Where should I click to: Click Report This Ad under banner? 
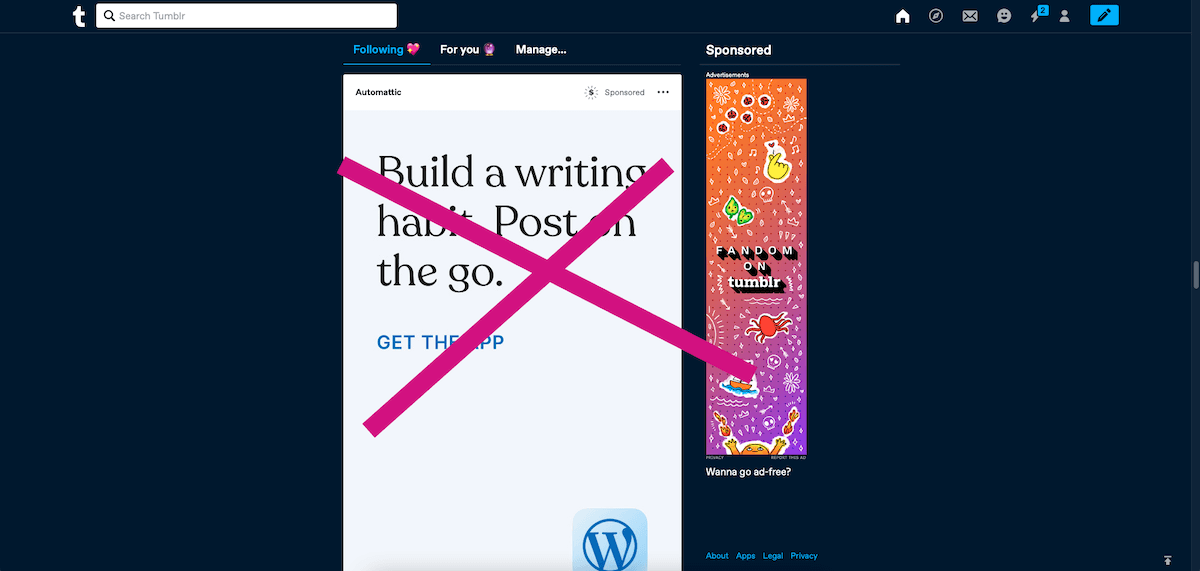point(788,457)
